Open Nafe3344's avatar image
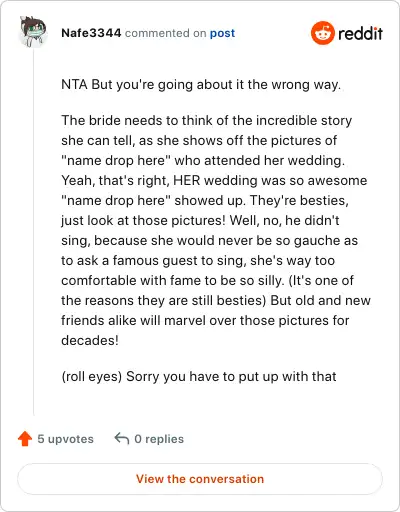Image resolution: width=400 pixels, height=512 pixels. pos(33,32)
